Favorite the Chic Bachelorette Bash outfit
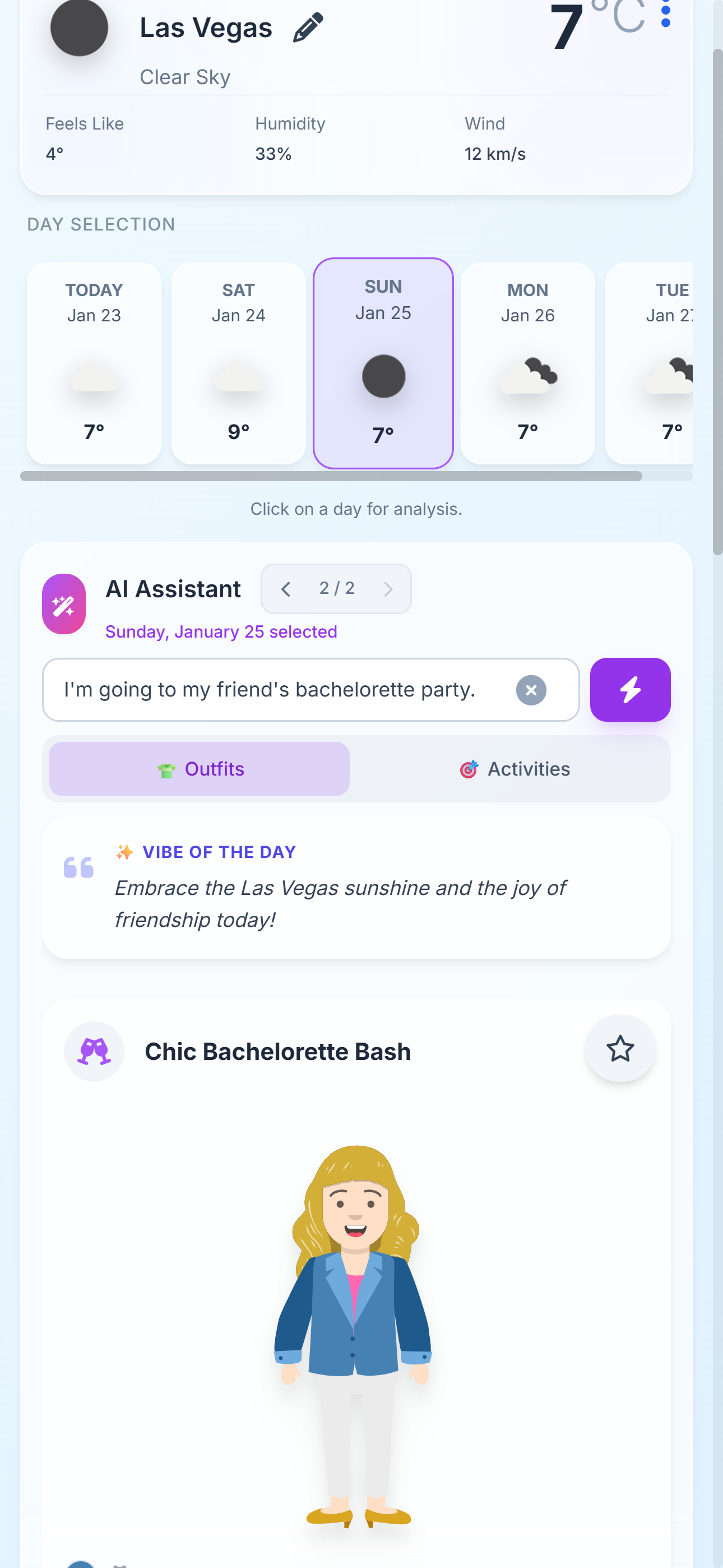Image resolution: width=723 pixels, height=1568 pixels. click(x=620, y=1048)
